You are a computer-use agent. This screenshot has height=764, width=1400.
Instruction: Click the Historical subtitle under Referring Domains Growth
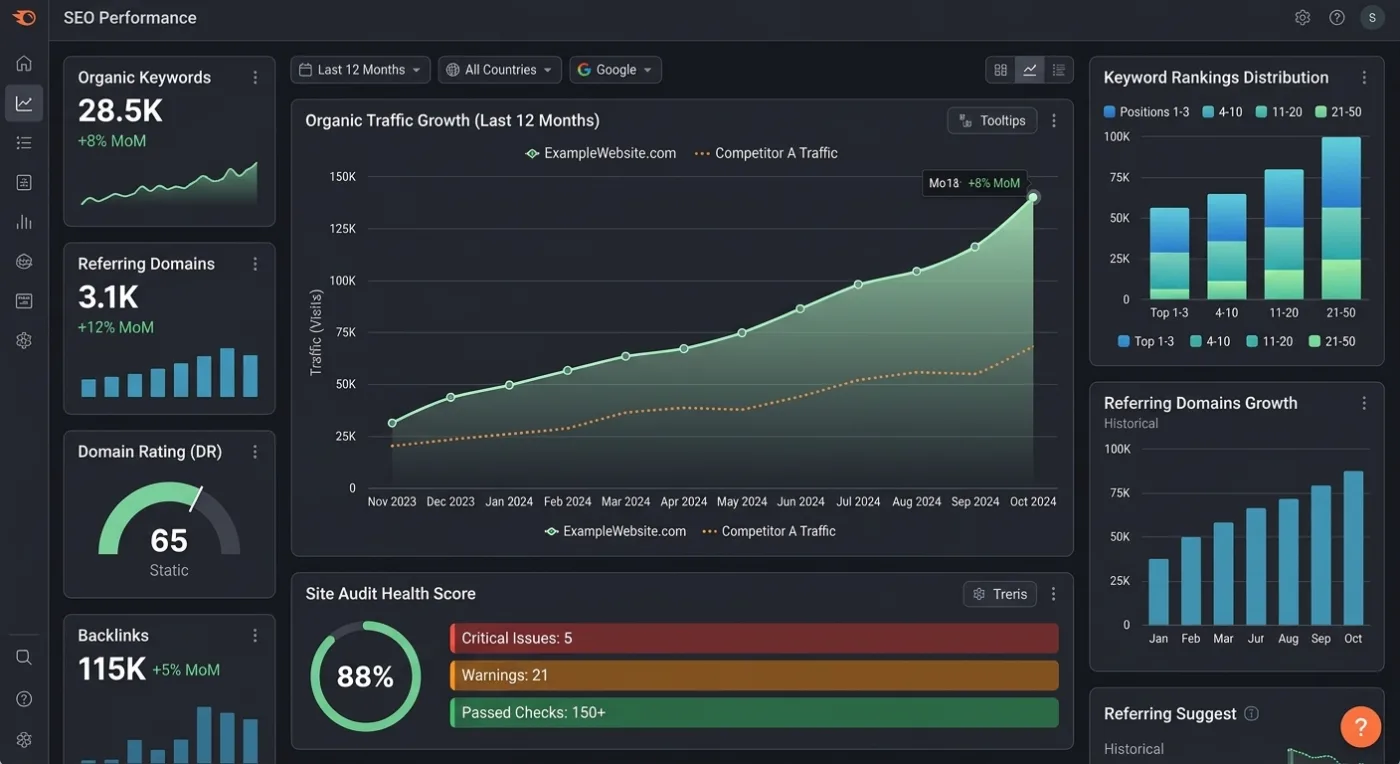(1131, 424)
